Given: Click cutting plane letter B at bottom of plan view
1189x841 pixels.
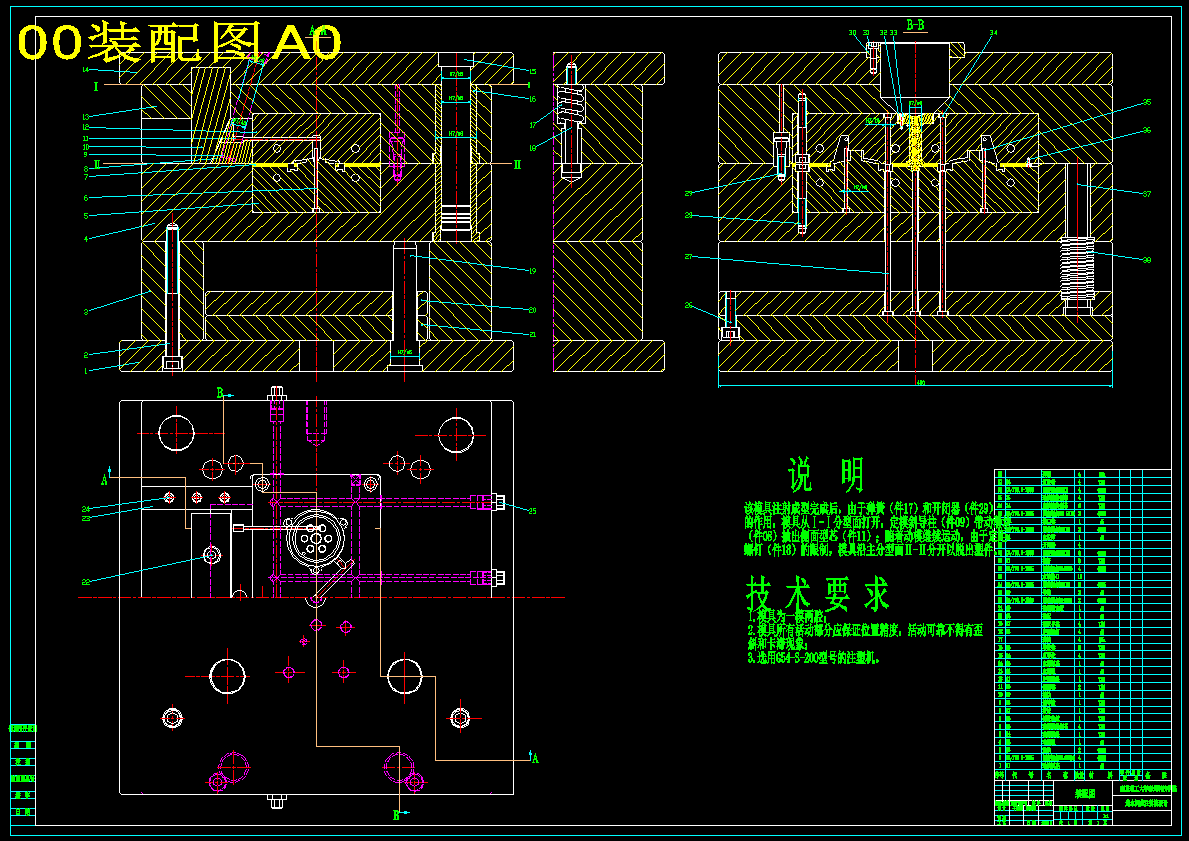Looking at the screenshot, I should (396, 815).
